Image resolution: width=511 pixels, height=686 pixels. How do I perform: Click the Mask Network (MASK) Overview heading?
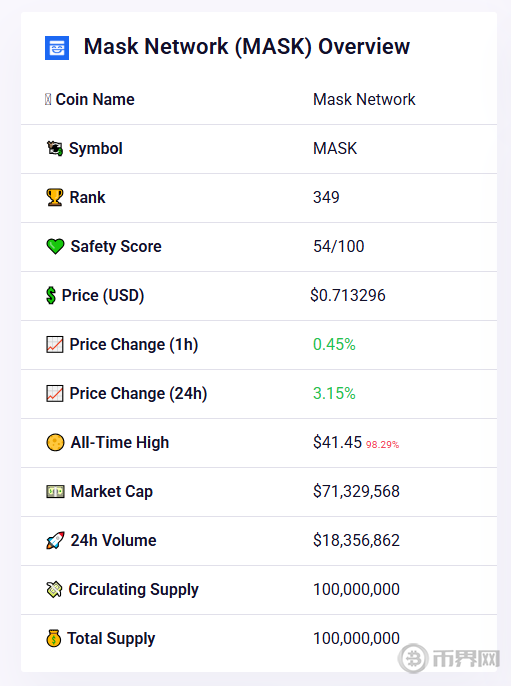[247, 46]
